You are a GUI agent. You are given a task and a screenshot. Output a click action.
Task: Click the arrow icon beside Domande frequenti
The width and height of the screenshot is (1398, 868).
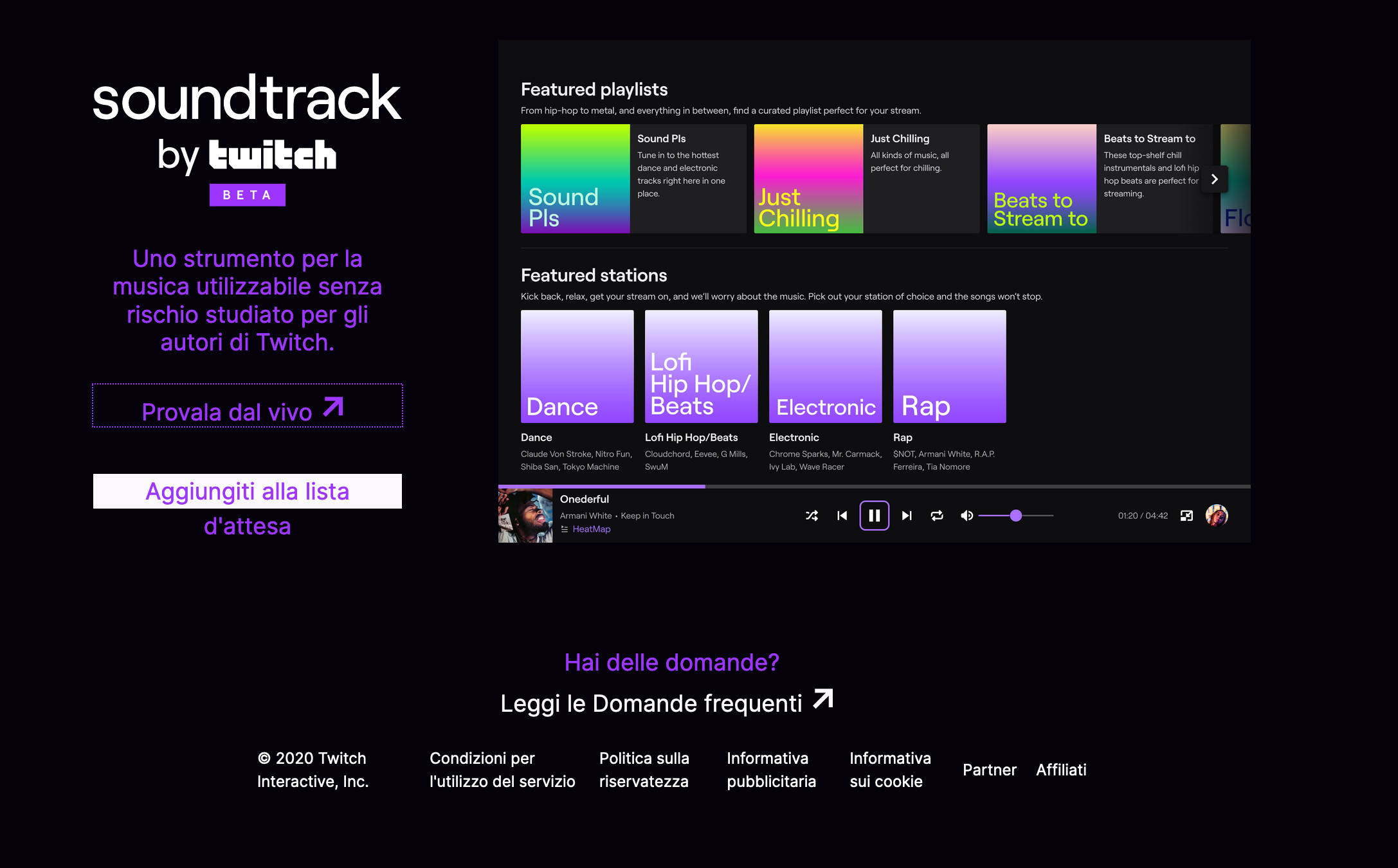pos(823,699)
